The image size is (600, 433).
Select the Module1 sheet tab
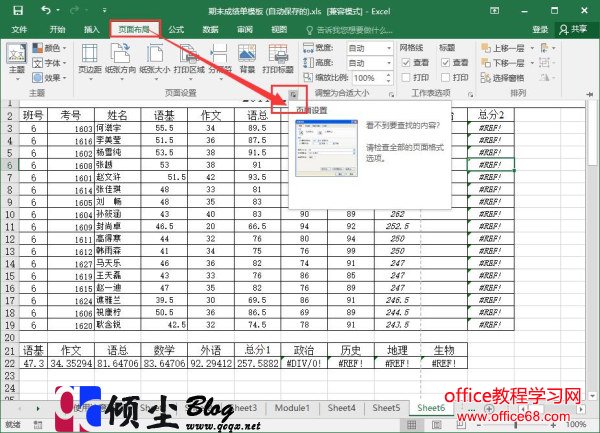(292, 408)
